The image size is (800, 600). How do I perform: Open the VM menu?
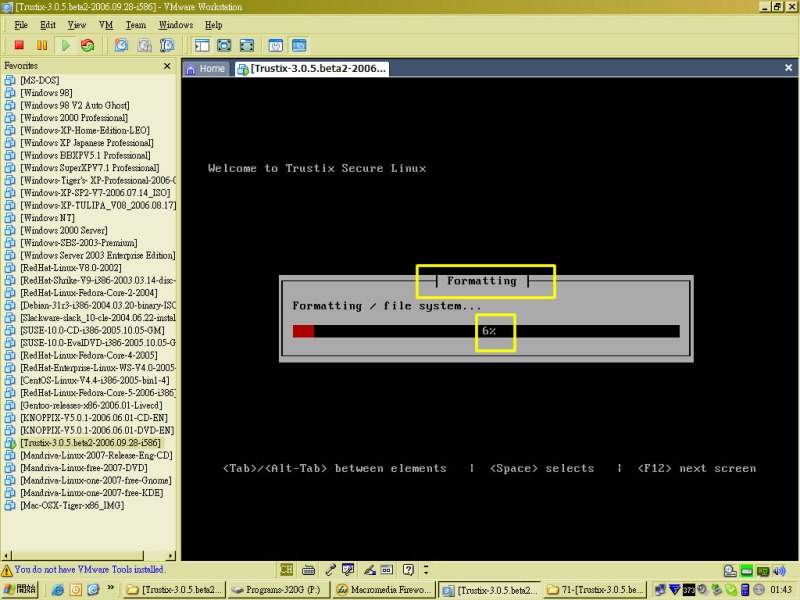click(x=106, y=25)
